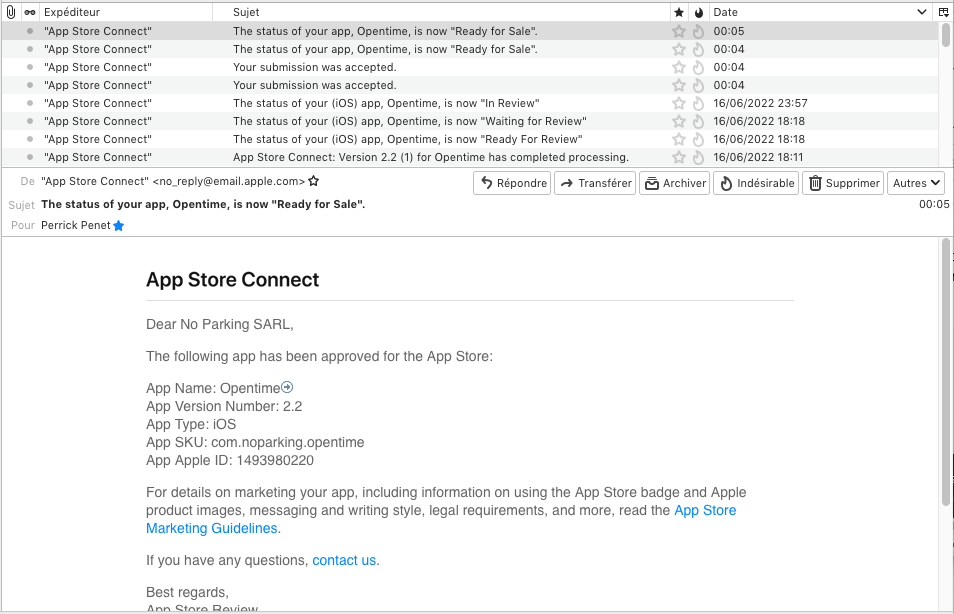The image size is (954, 614).
Task: Open the message "is now "In Review""
Action: 386,103
